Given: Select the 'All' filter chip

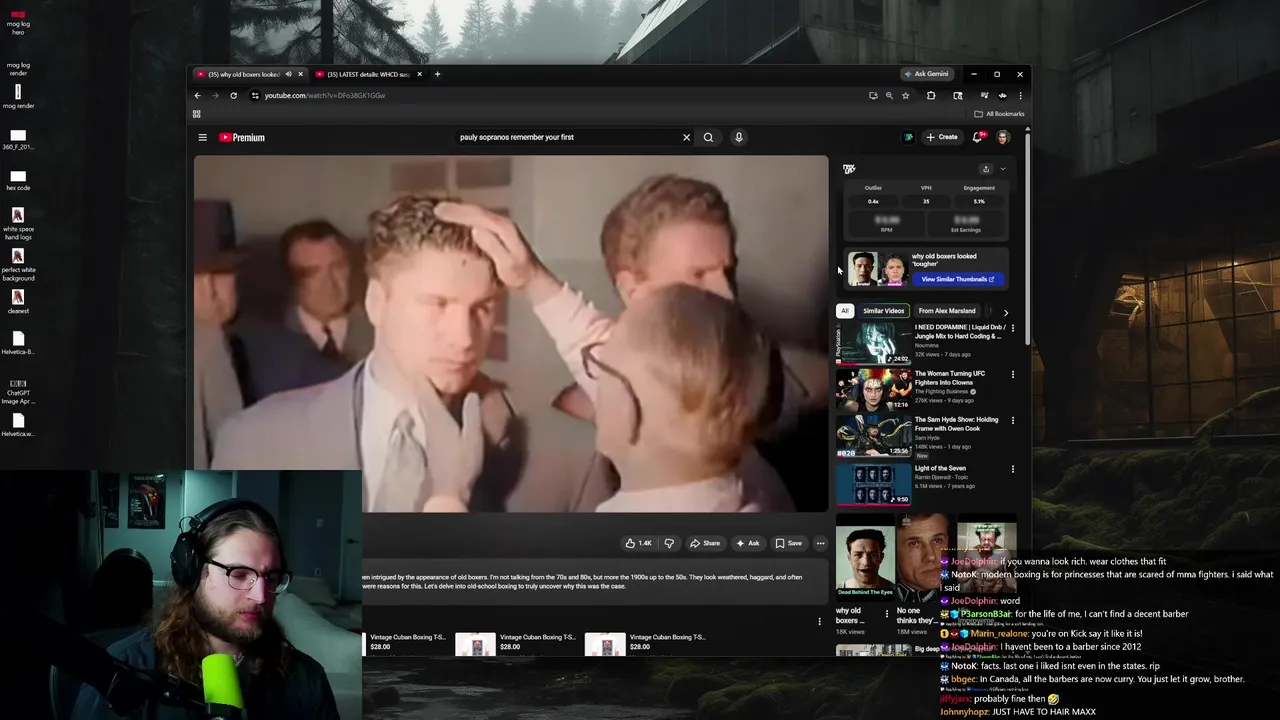Looking at the screenshot, I should click(x=845, y=311).
